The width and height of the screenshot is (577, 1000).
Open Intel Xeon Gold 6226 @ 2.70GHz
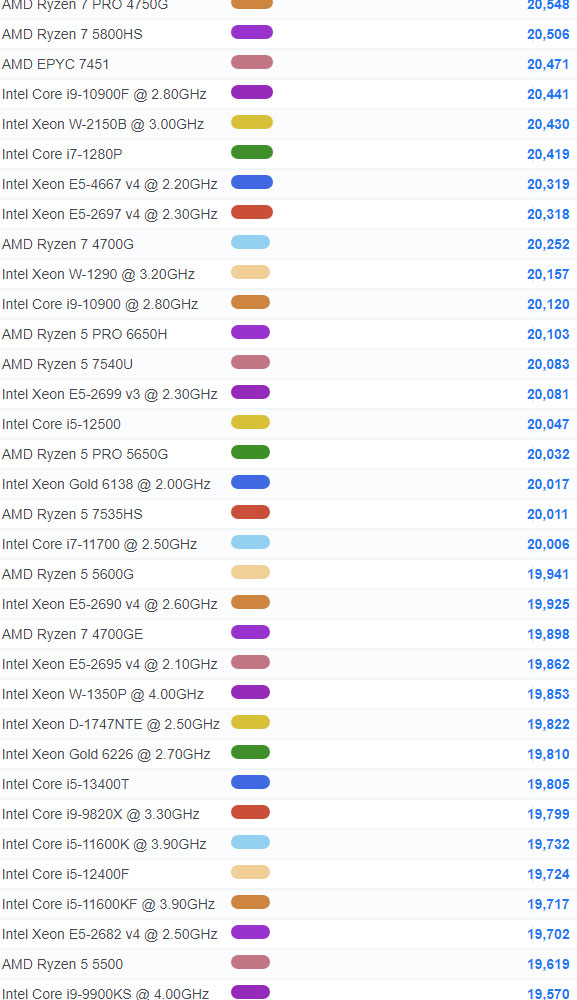106,754
